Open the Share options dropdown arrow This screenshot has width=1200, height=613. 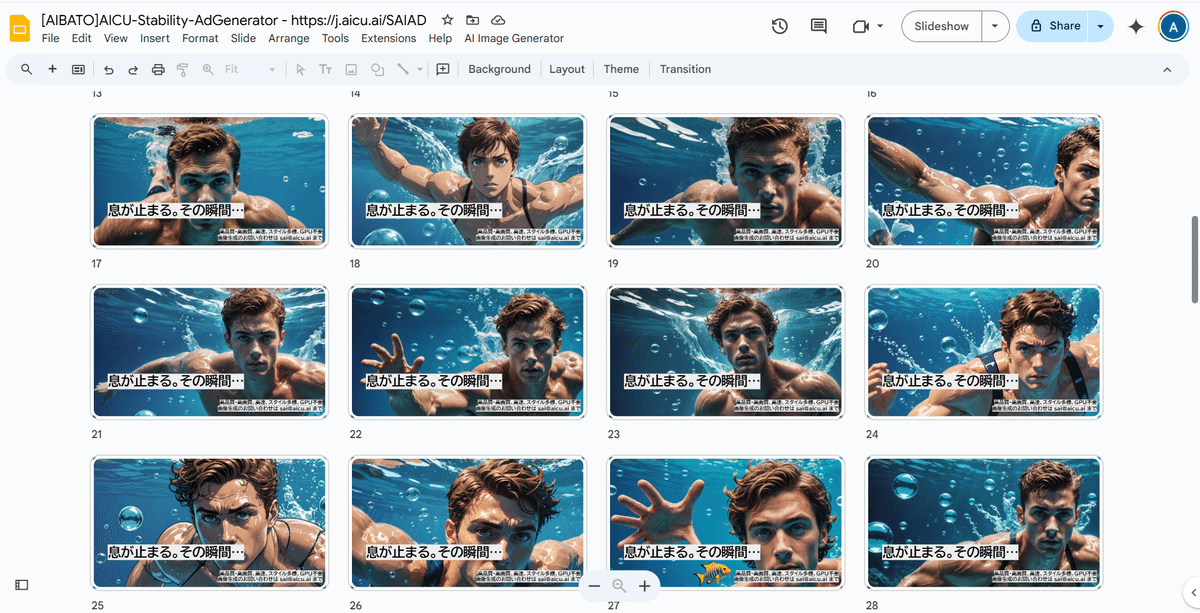1101,27
